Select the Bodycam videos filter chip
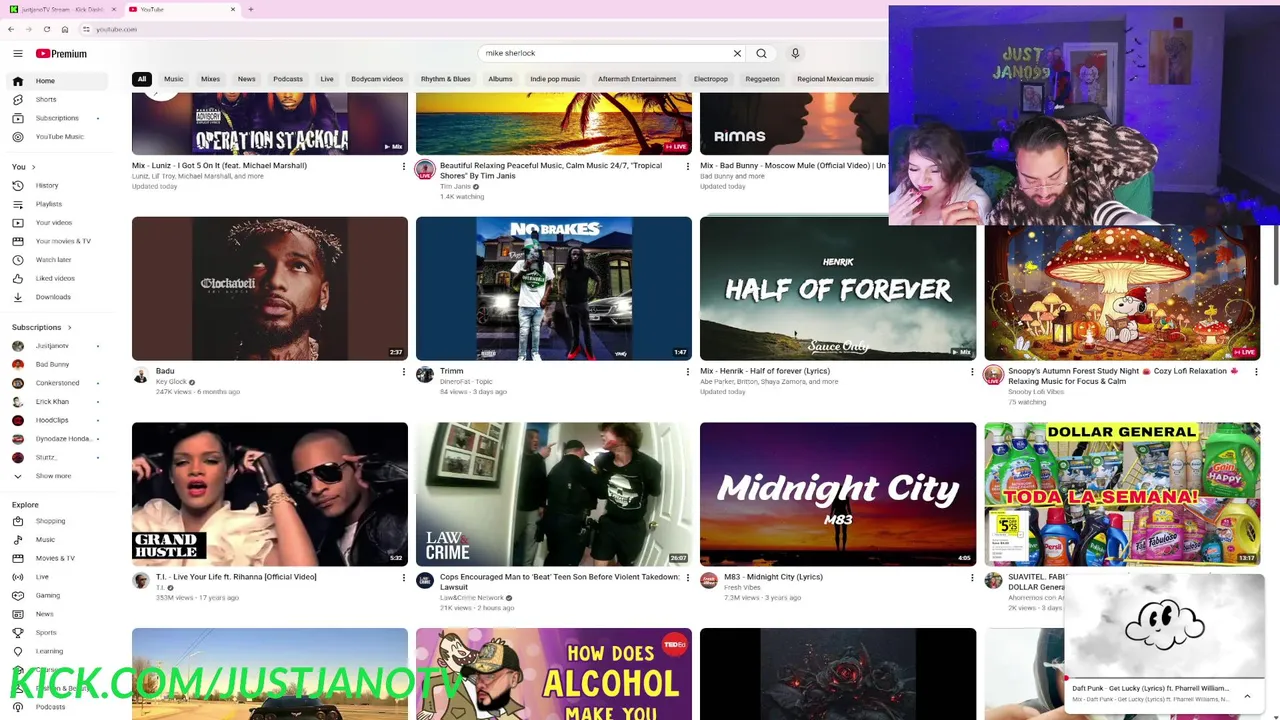This screenshot has width=1280, height=720. [377, 79]
